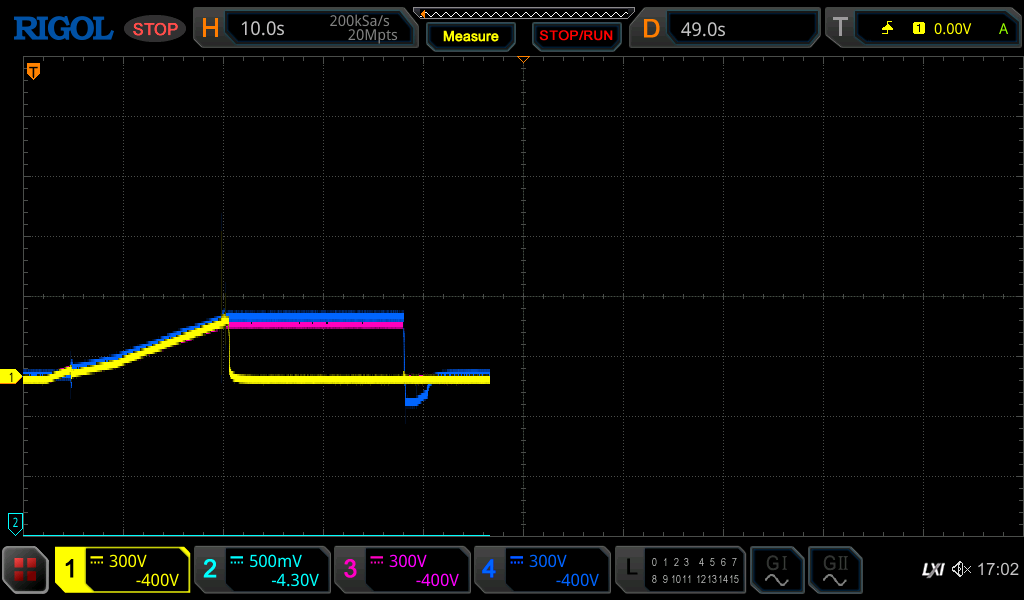Toggle channel 3 magenta trace
This screenshot has height=600, width=1024.
click(402, 570)
